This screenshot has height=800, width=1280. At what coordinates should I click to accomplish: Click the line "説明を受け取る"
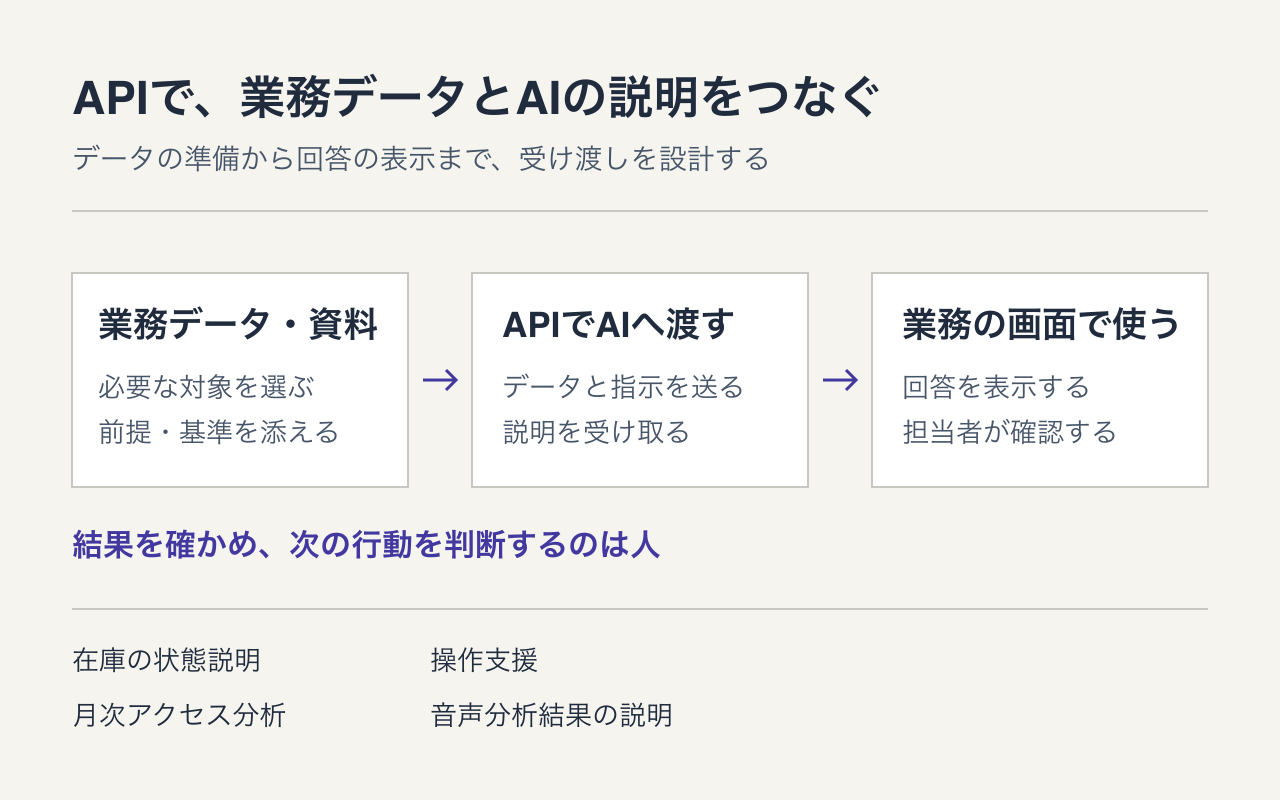pos(596,432)
